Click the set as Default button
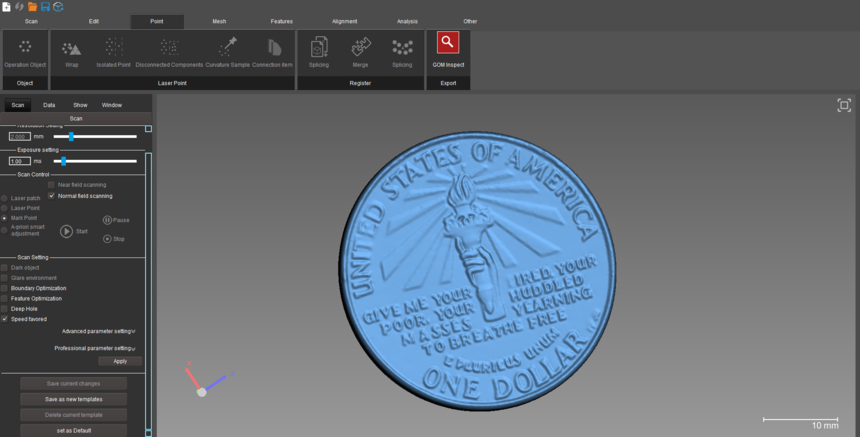 (x=73, y=430)
